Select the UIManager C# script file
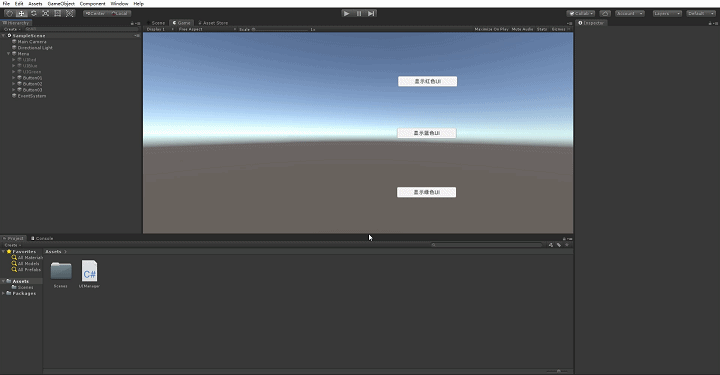The height and width of the screenshot is (375, 720). (x=89, y=271)
